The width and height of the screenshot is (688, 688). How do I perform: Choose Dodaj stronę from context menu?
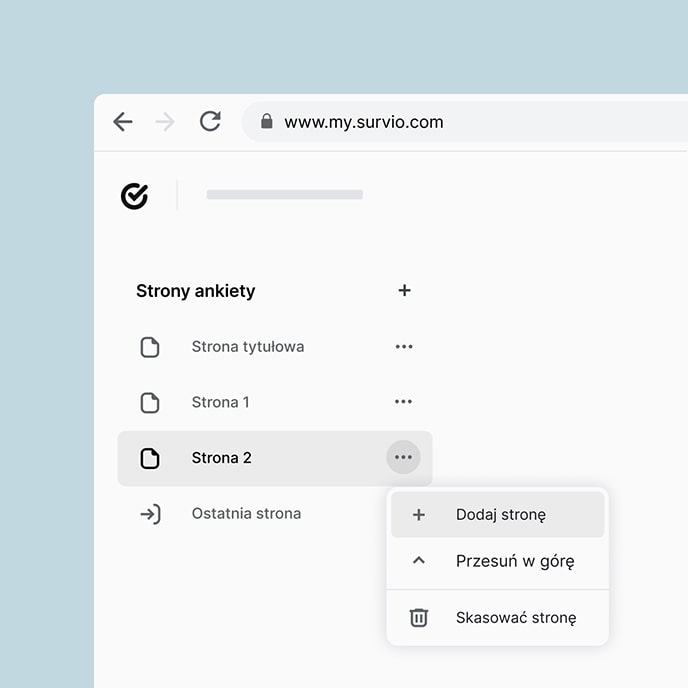tap(500, 515)
